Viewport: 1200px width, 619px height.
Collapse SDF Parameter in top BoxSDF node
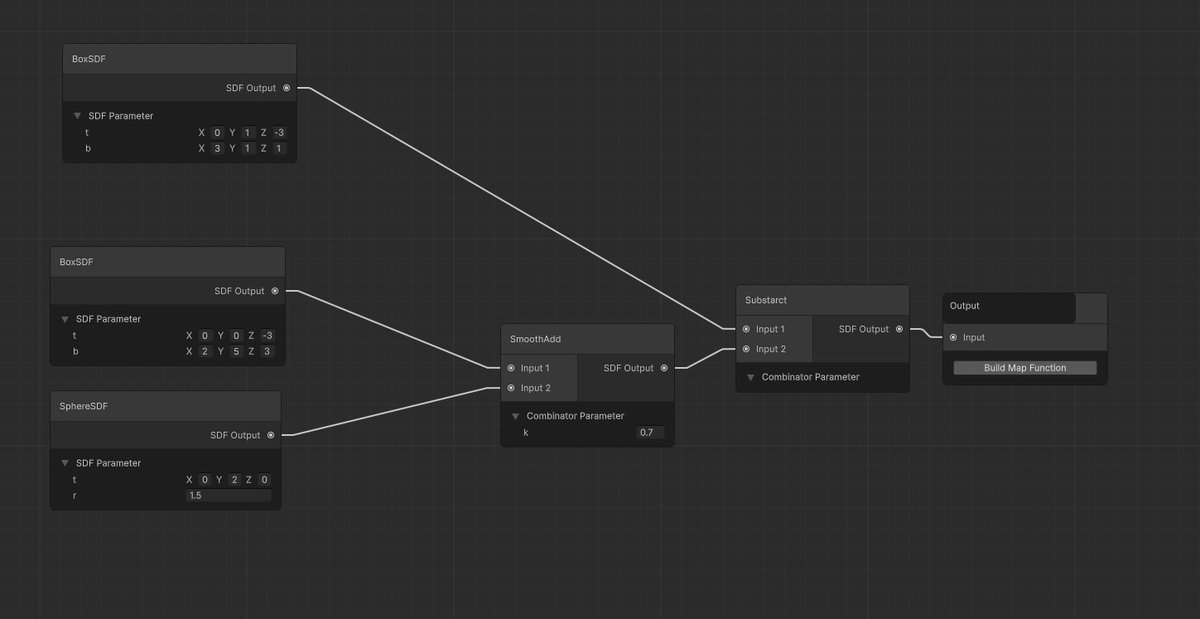coord(77,116)
